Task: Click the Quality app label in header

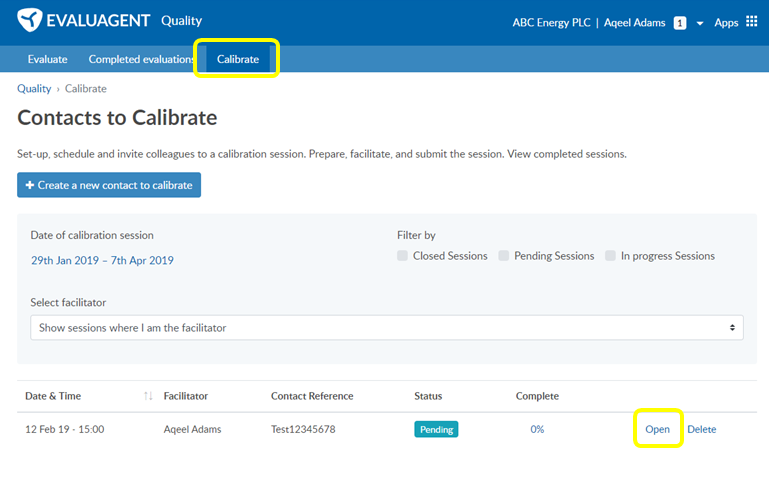Action: click(x=181, y=21)
